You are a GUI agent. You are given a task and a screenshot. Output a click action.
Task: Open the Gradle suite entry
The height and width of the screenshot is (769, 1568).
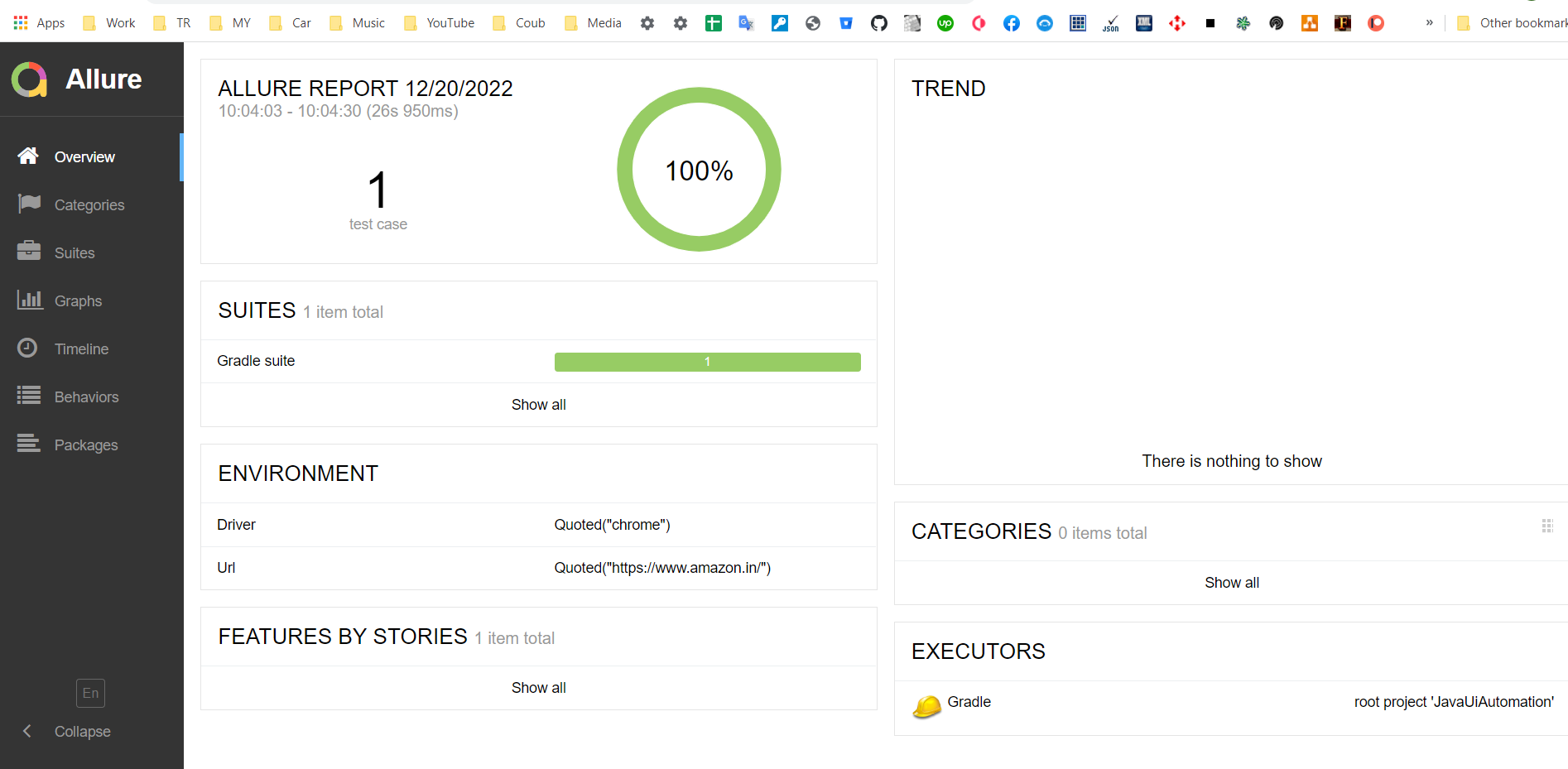256,361
